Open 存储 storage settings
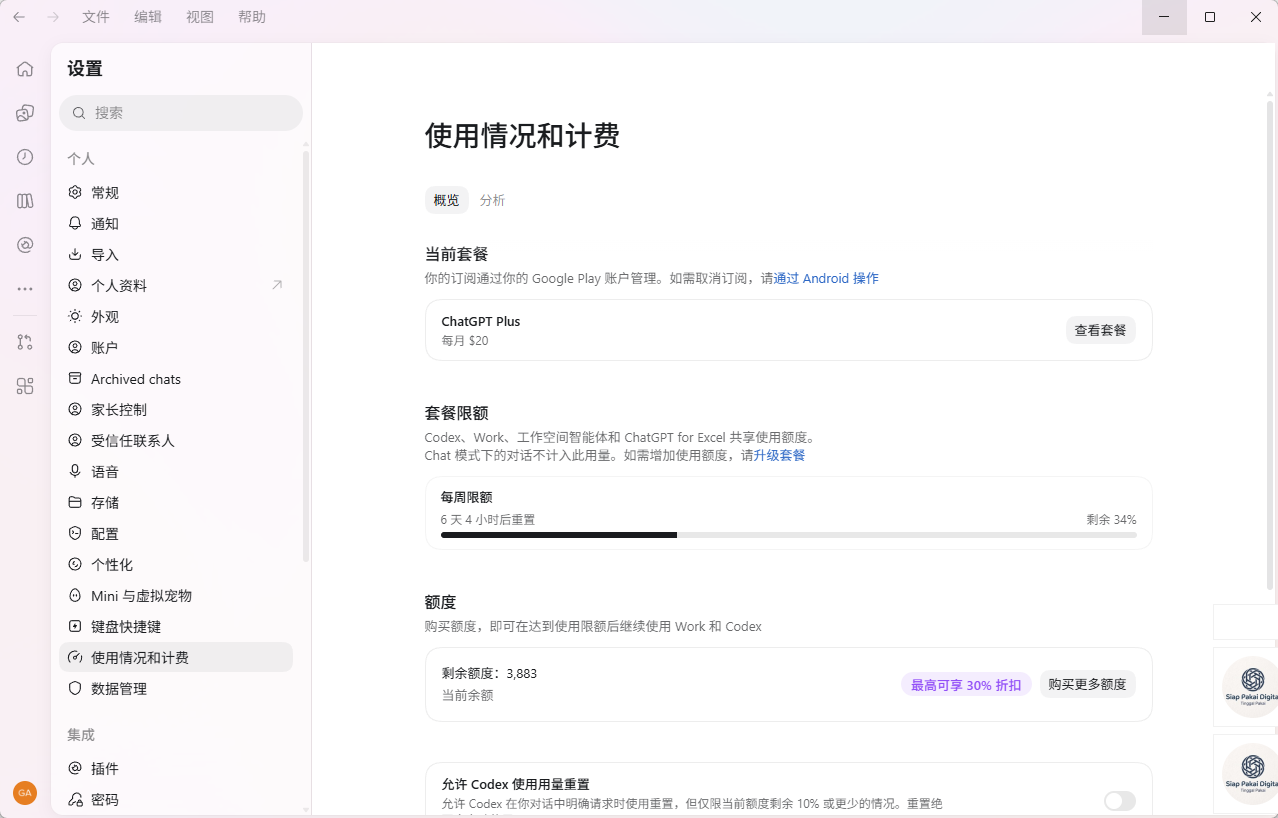The image size is (1278, 818). (176, 502)
